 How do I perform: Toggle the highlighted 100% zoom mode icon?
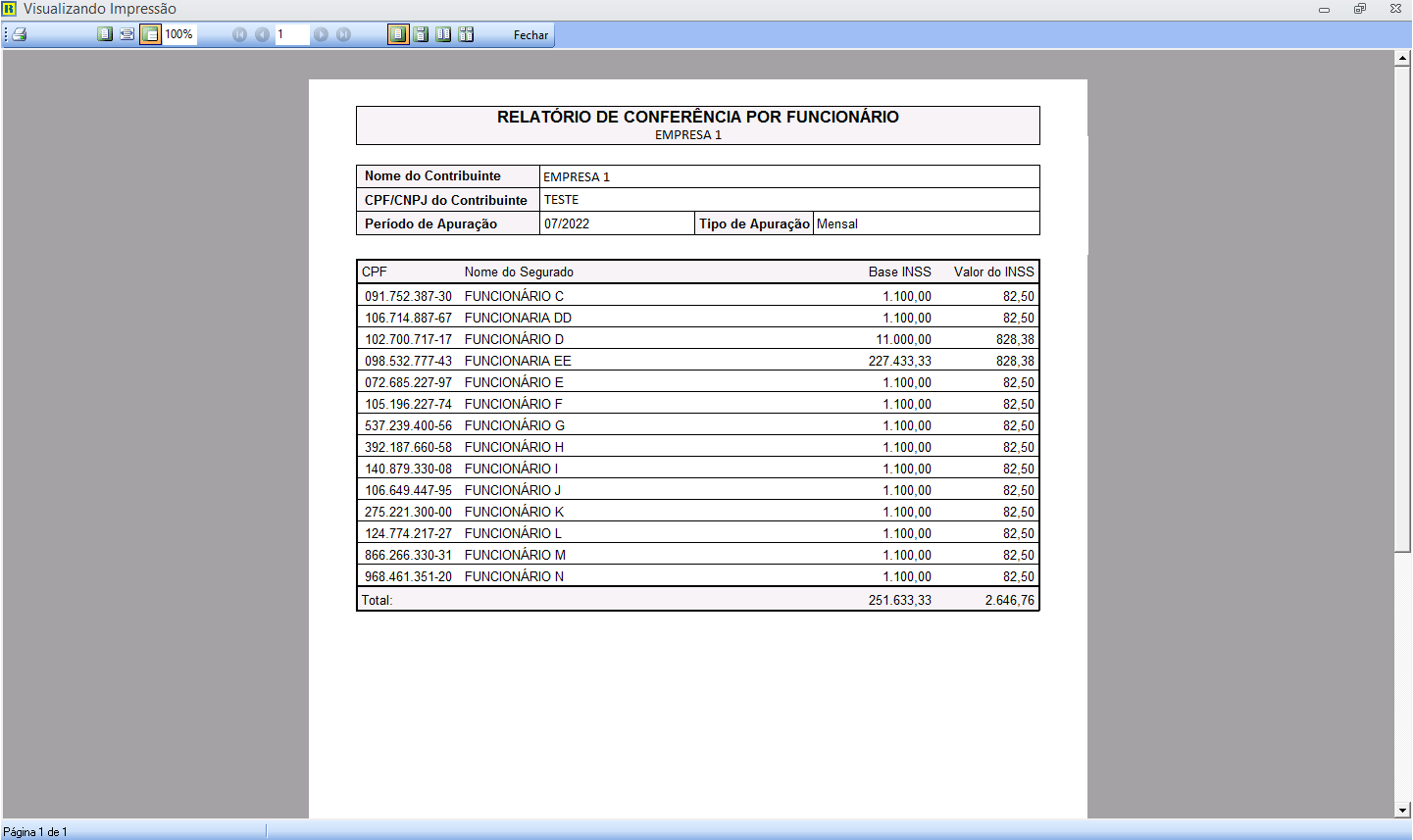click(150, 34)
